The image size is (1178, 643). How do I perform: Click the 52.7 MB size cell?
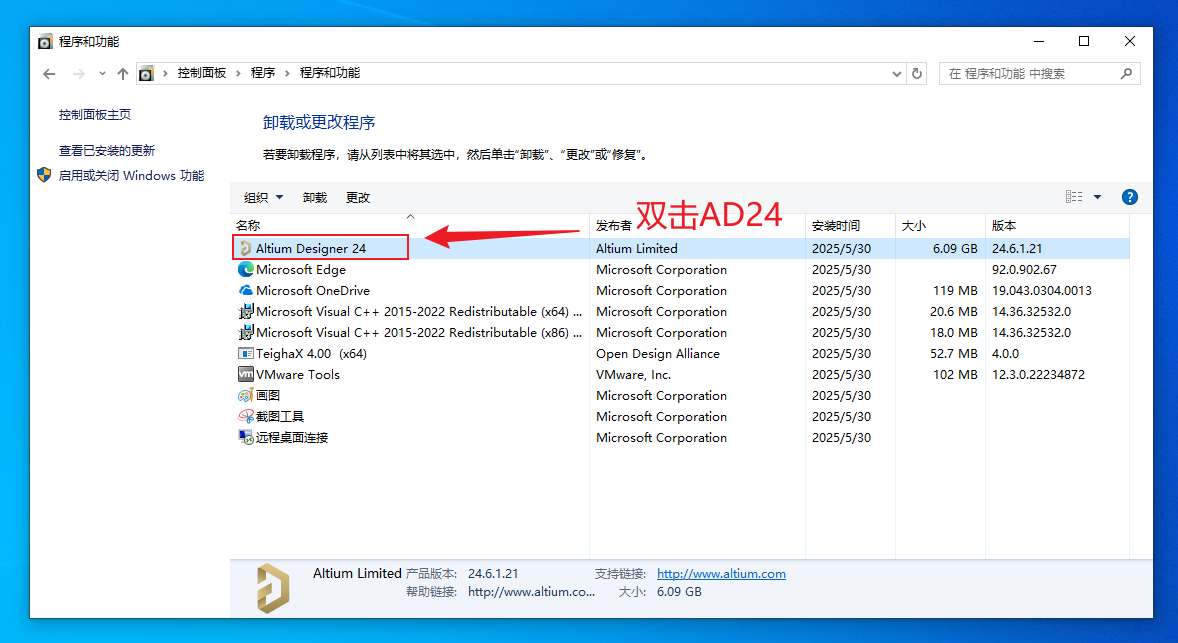pyautogui.click(x=953, y=353)
